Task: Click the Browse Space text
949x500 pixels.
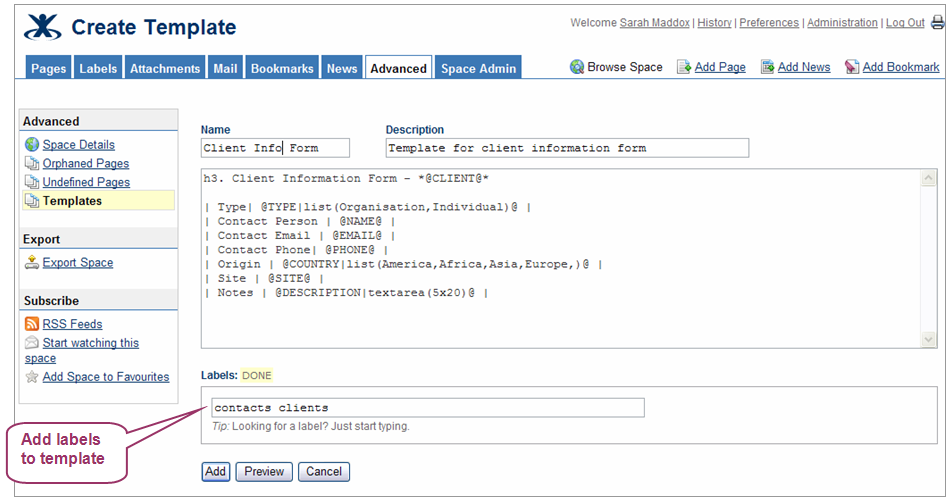Action: click(x=625, y=67)
